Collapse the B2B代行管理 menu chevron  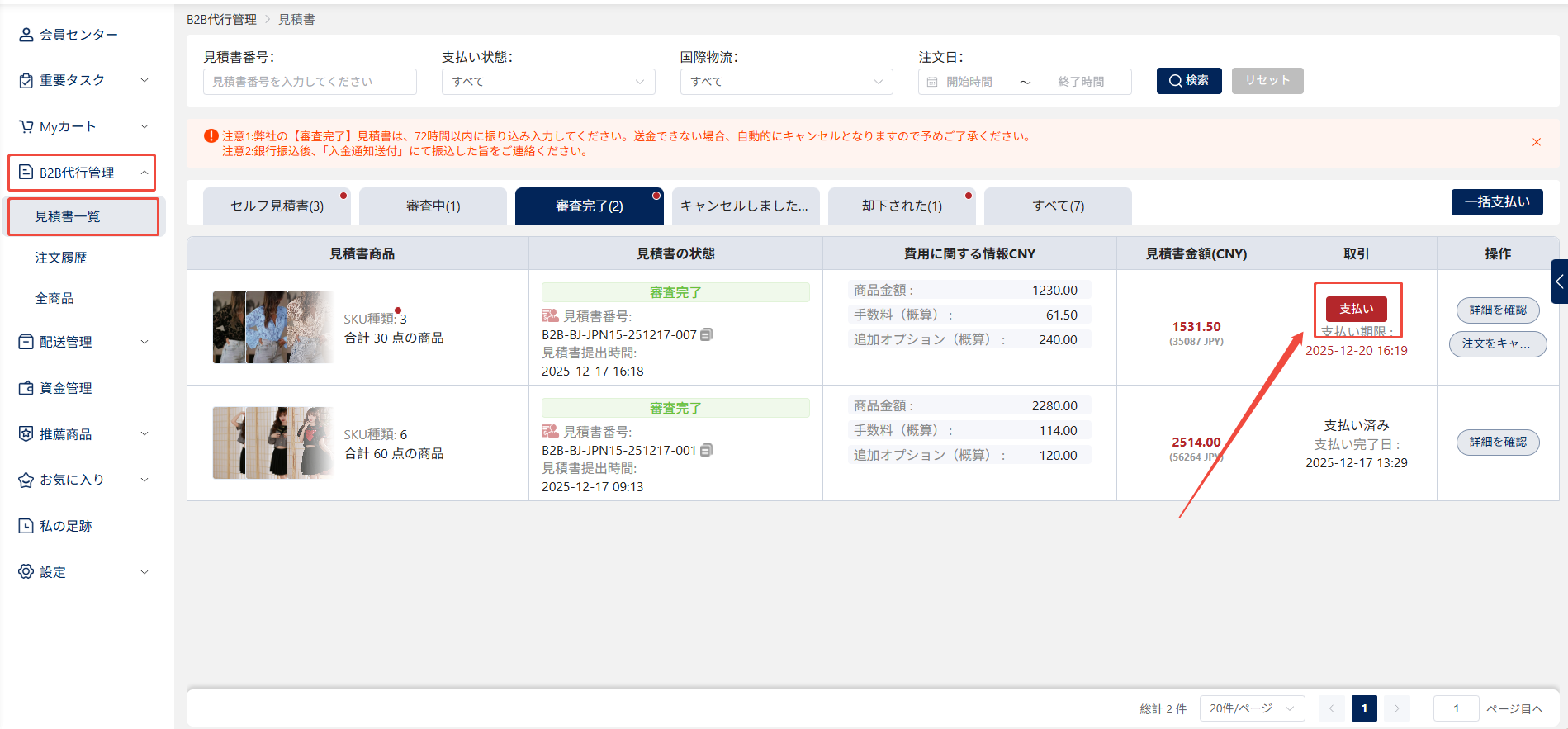pos(144,173)
